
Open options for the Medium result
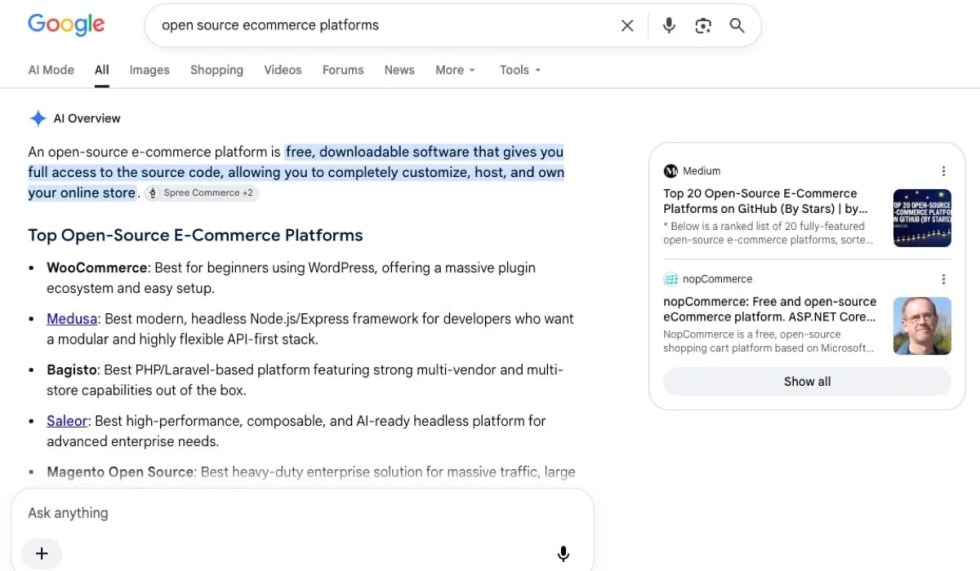pyautogui.click(x=943, y=171)
